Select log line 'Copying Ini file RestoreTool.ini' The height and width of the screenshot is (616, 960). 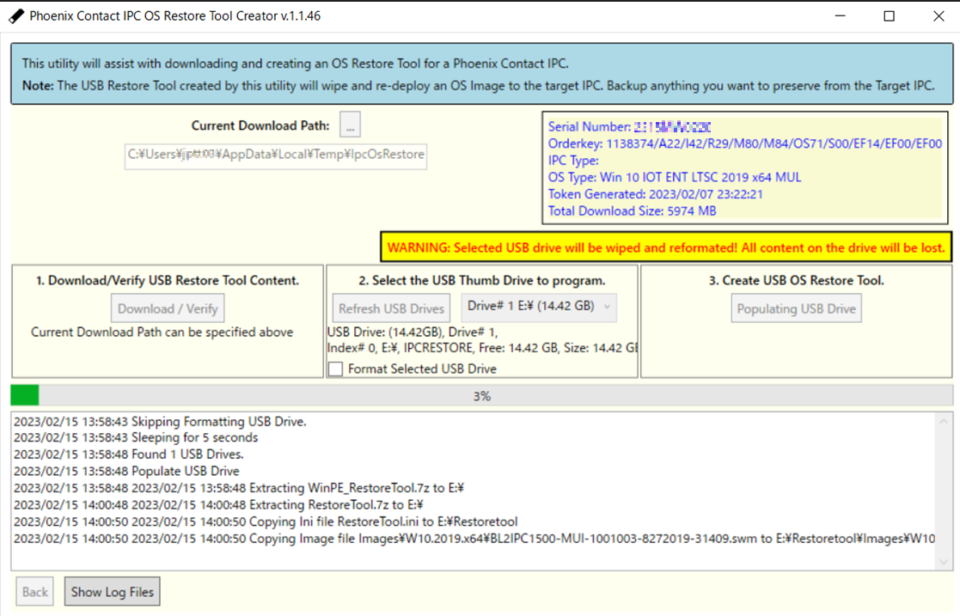(266, 522)
